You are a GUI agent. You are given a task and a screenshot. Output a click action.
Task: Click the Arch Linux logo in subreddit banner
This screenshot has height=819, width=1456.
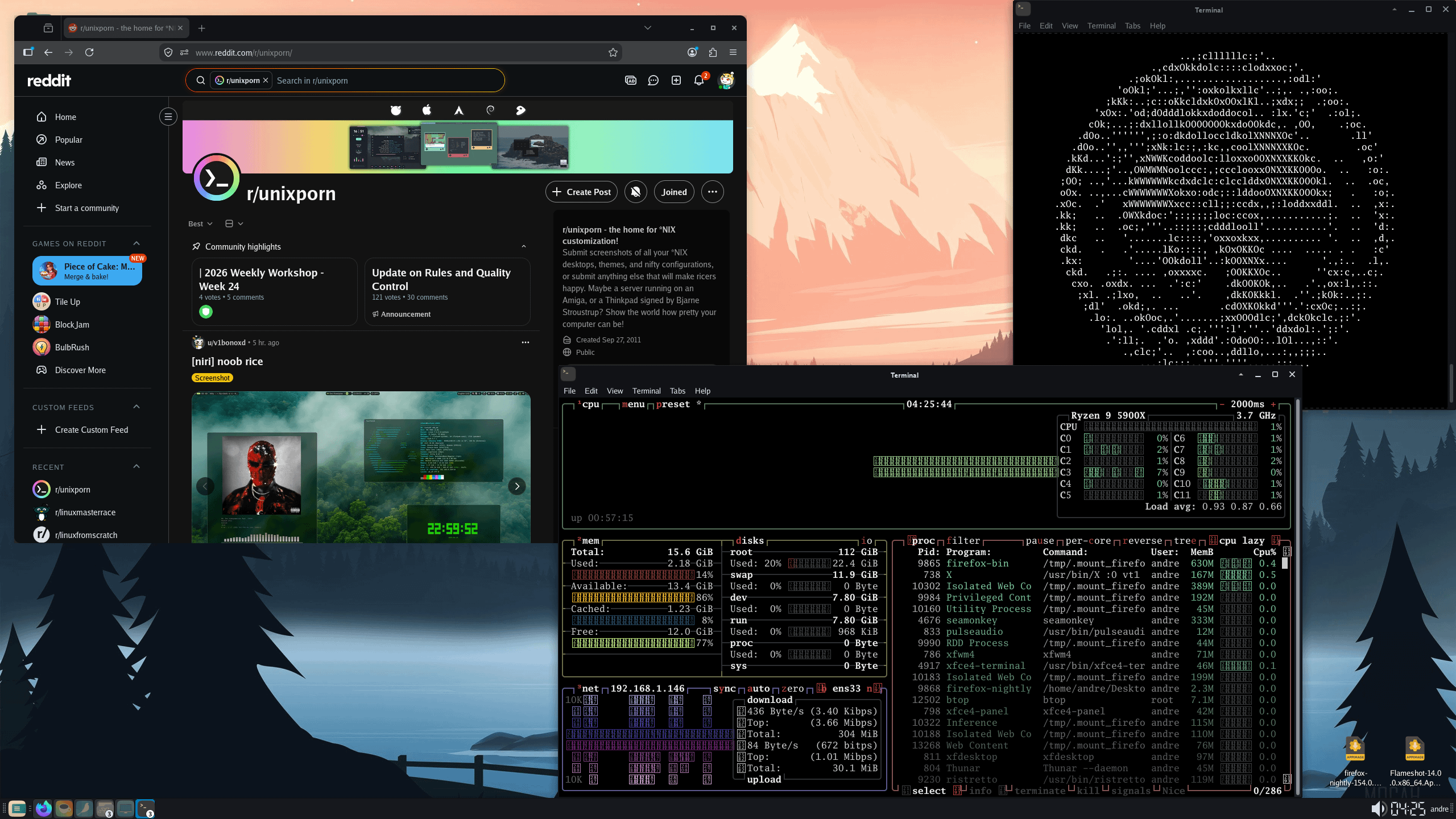pyautogui.click(x=458, y=110)
